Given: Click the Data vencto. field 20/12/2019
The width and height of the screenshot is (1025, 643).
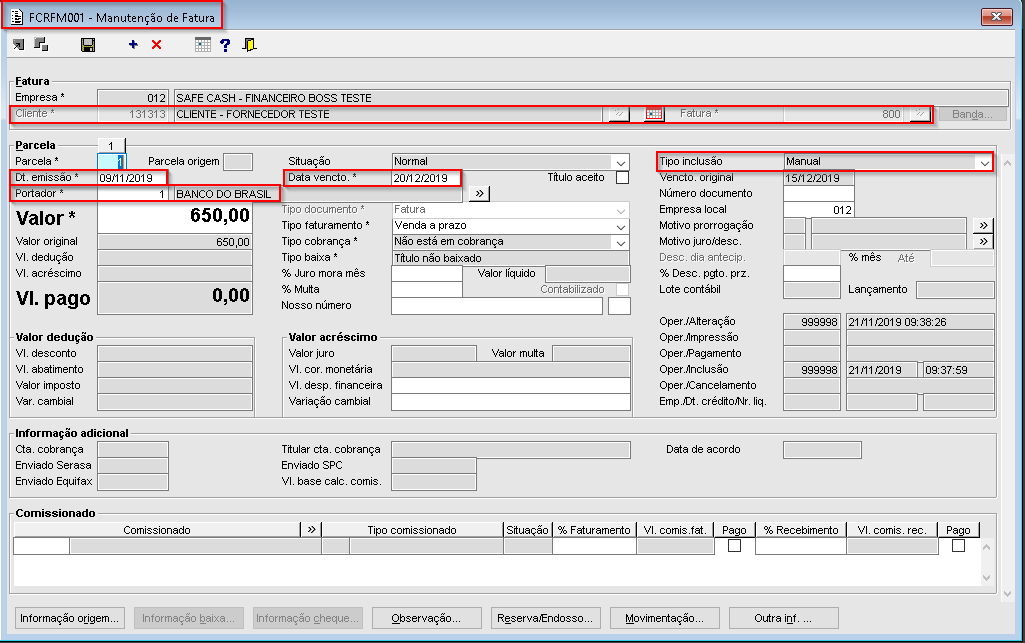Looking at the screenshot, I should (426, 178).
